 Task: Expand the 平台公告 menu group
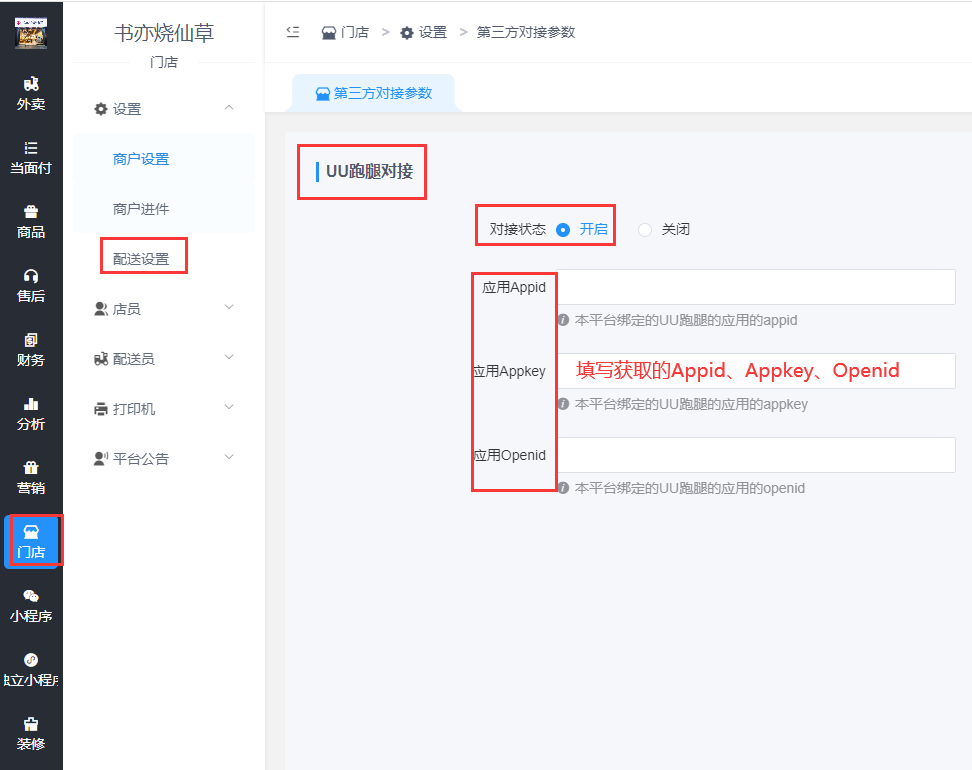164,458
